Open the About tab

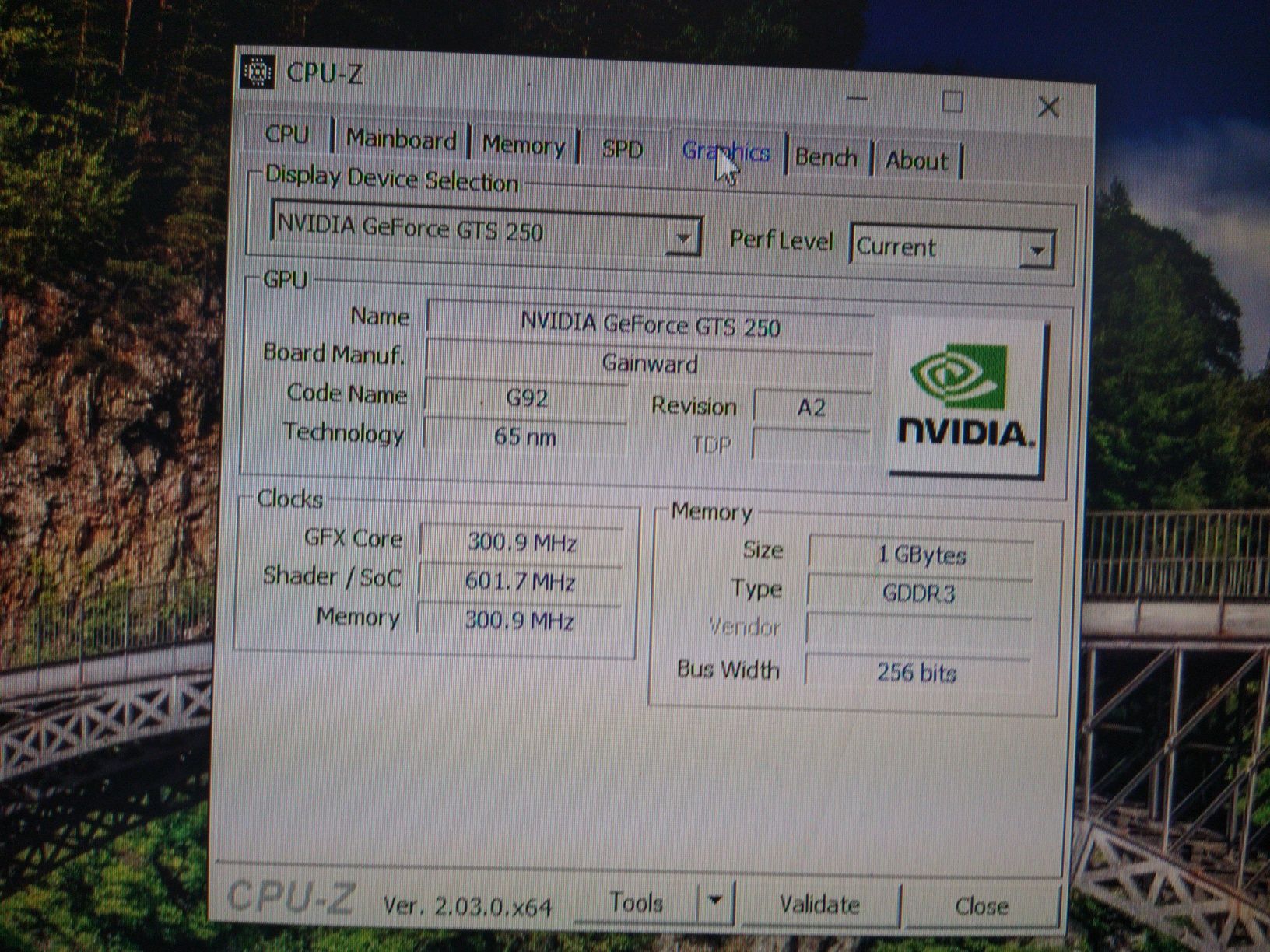pos(917,161)
